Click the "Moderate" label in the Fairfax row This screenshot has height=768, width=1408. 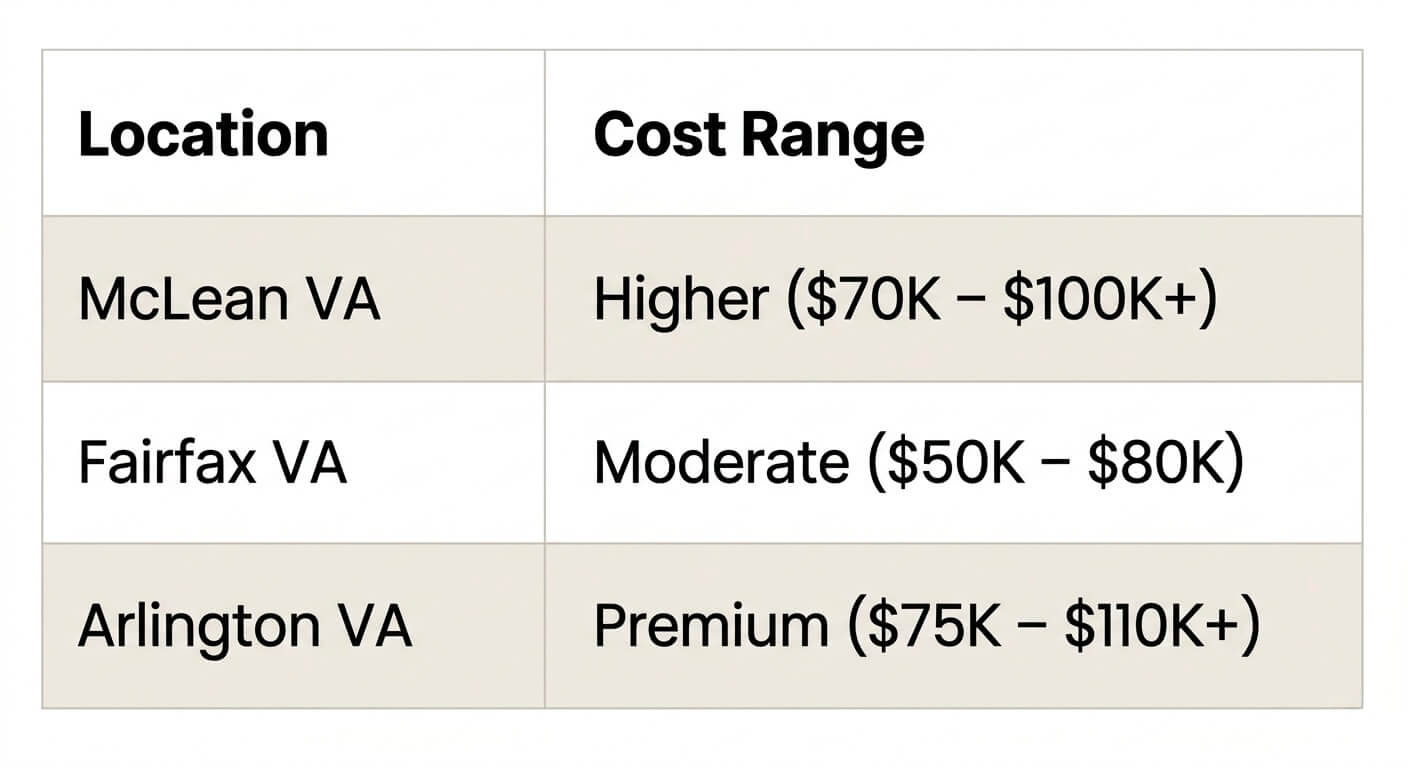[720, 463]
